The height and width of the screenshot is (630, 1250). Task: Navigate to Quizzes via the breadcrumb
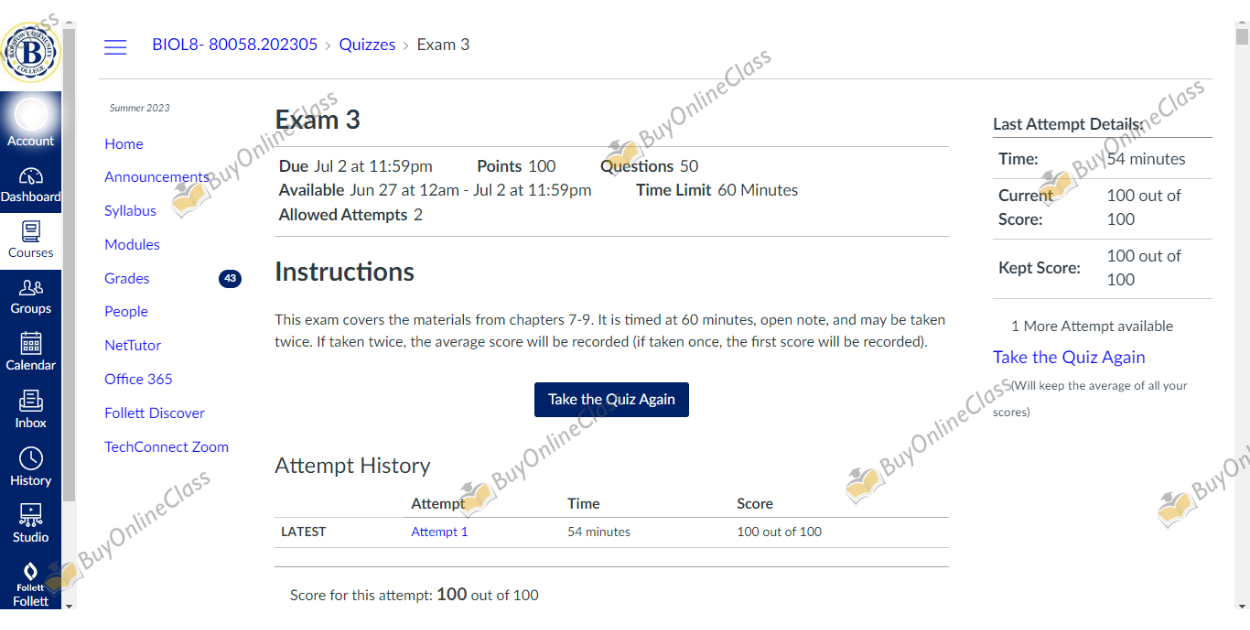point(367,44)
